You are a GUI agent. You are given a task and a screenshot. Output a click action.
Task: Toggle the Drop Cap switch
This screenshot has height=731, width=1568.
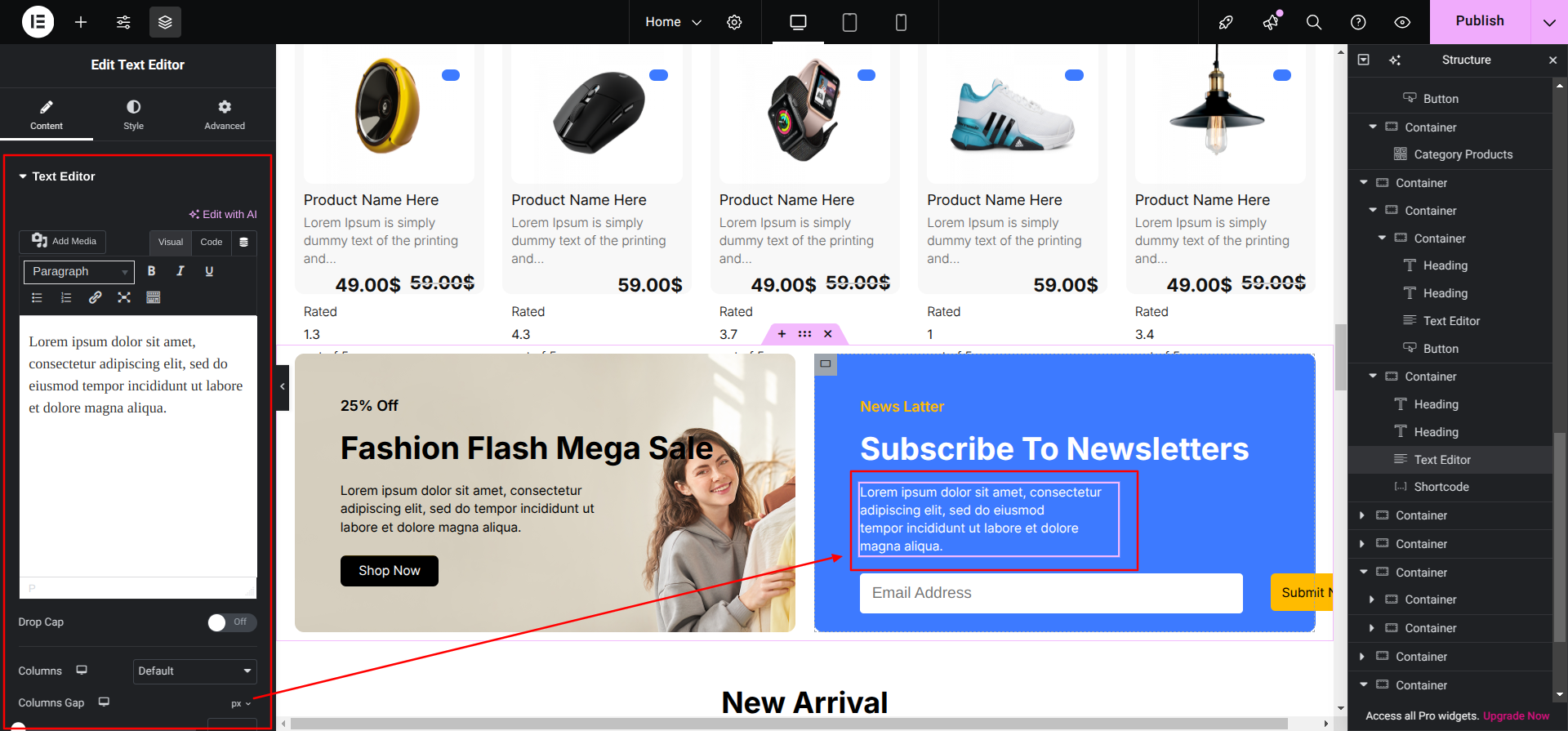tap(232, 622)
